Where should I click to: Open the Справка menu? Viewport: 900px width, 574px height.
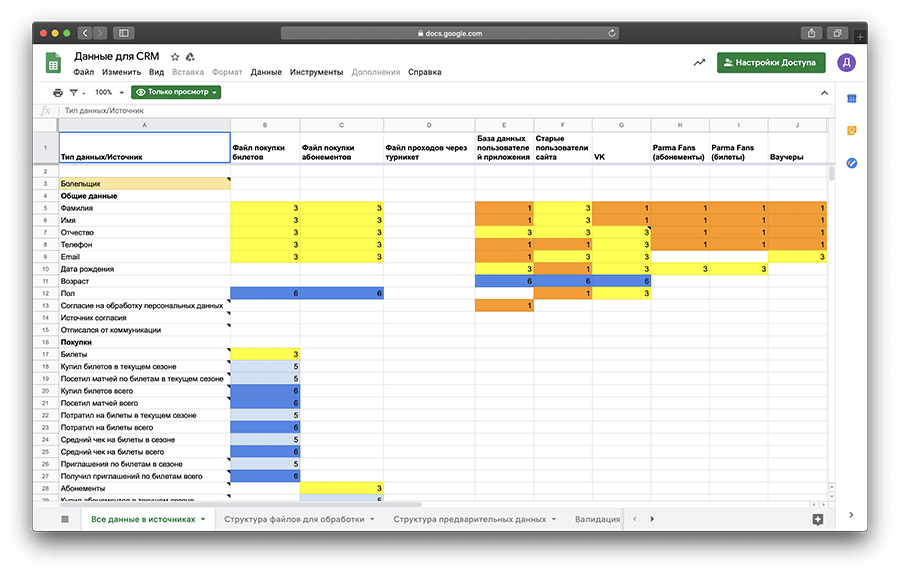pos(424,72)
